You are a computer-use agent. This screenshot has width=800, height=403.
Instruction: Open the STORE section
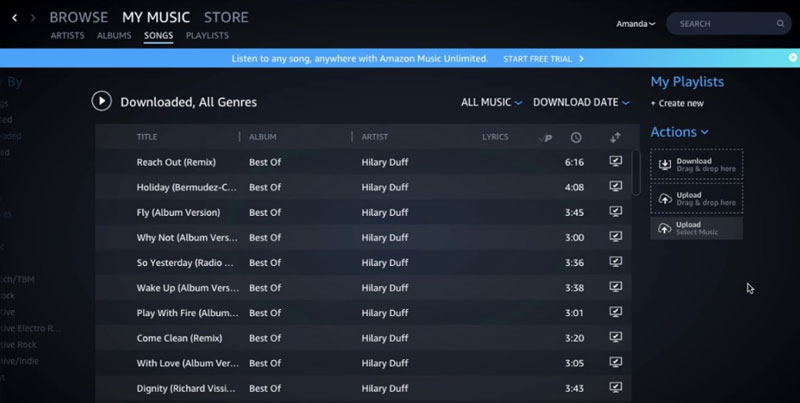[226, 17]
